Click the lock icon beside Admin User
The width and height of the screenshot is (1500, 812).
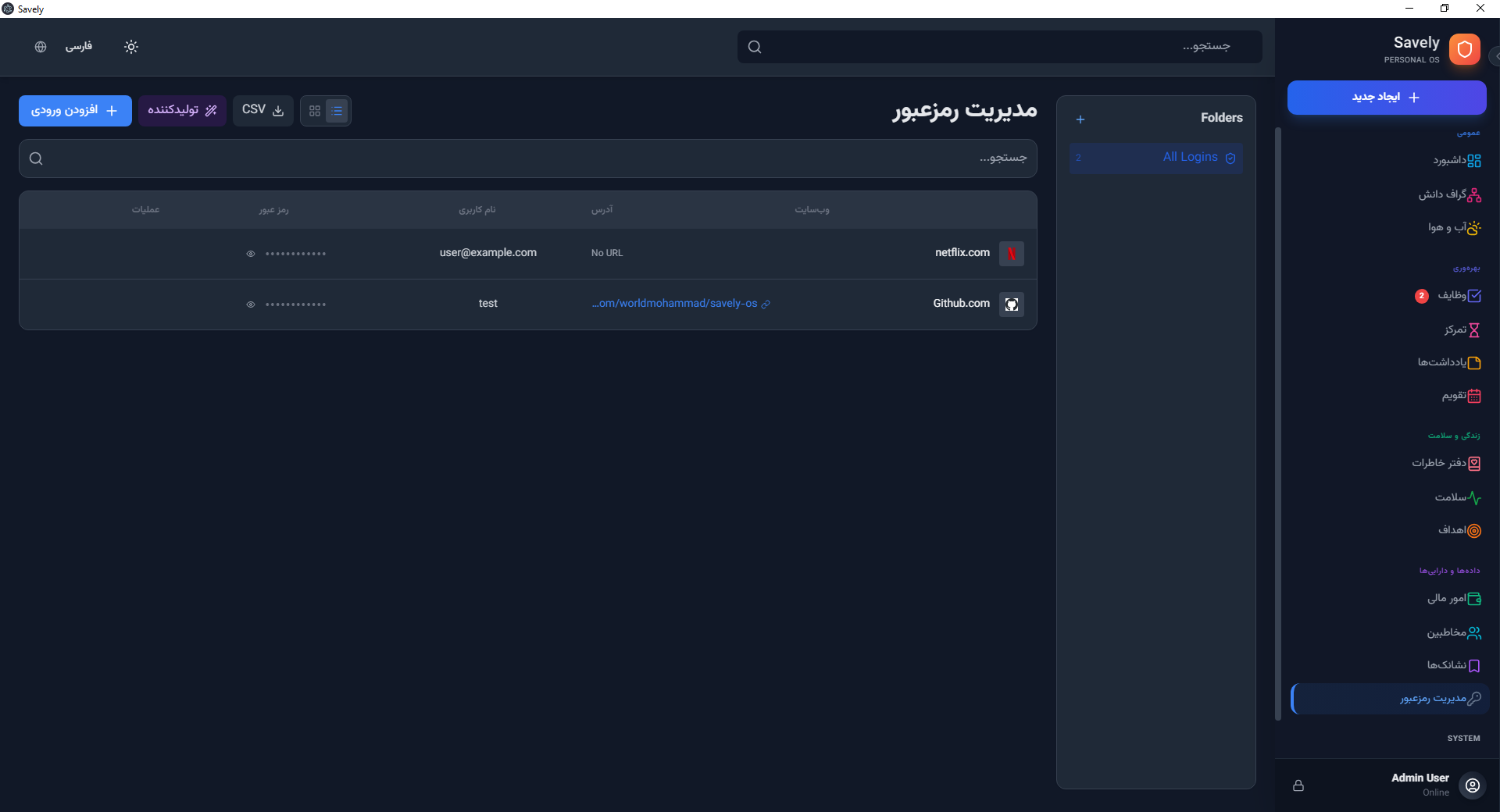pyautogui.click(x=1298, y=785)
